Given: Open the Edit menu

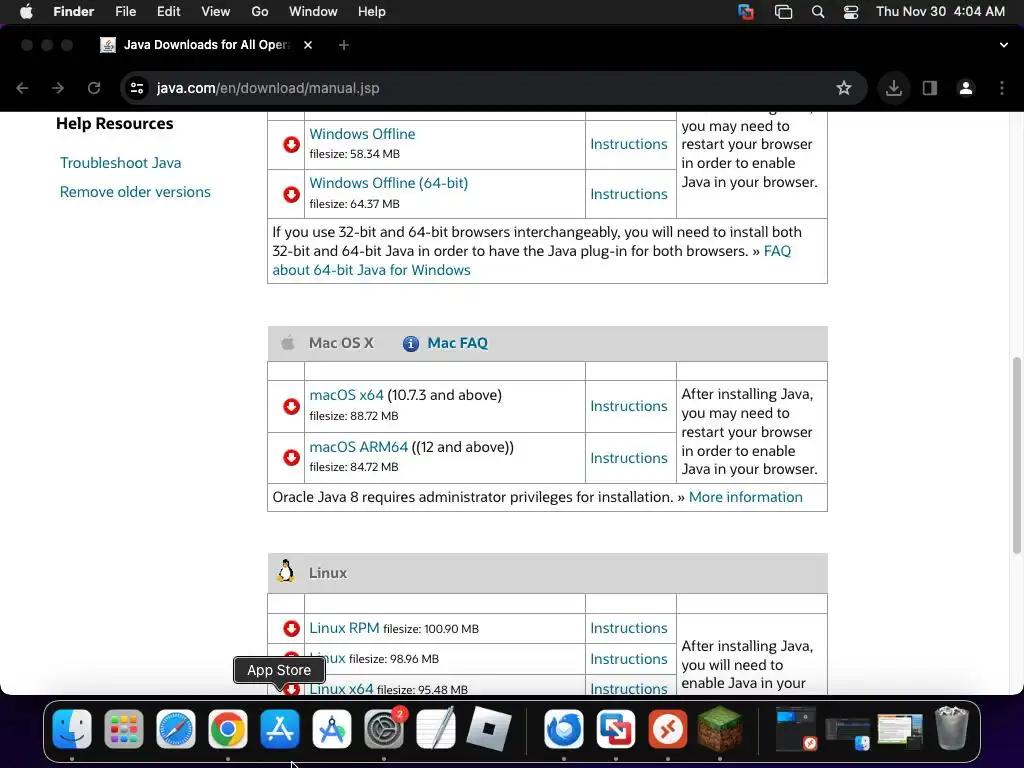Looking at the screenshot, I should tap(168, 12).
